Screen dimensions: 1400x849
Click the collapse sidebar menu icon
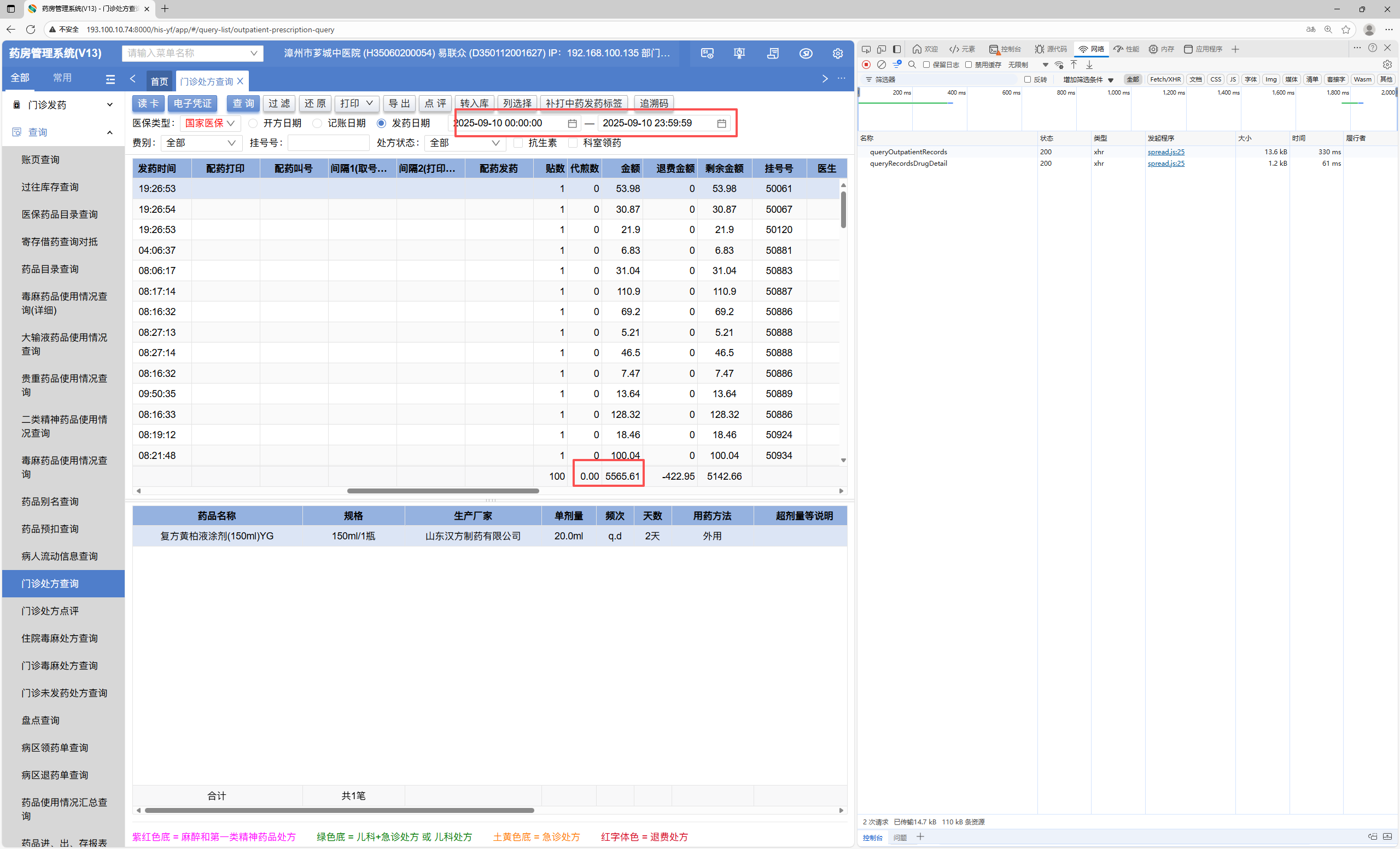point(110,79)
